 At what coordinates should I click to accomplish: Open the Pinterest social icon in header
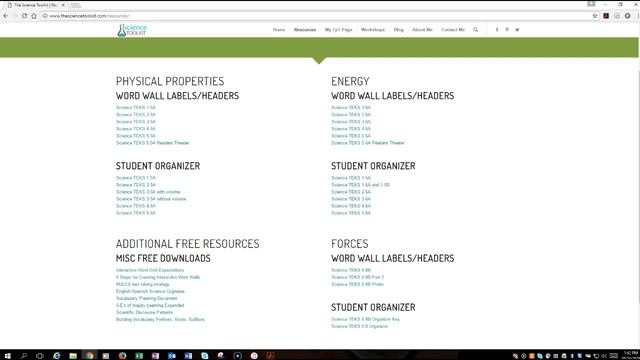coord(507,30)
